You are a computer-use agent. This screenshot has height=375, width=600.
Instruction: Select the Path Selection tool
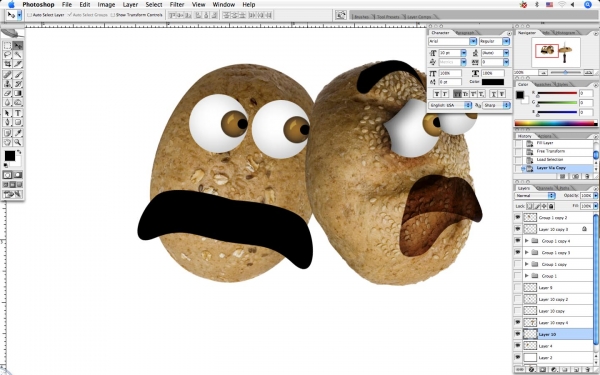coord(7,113)
